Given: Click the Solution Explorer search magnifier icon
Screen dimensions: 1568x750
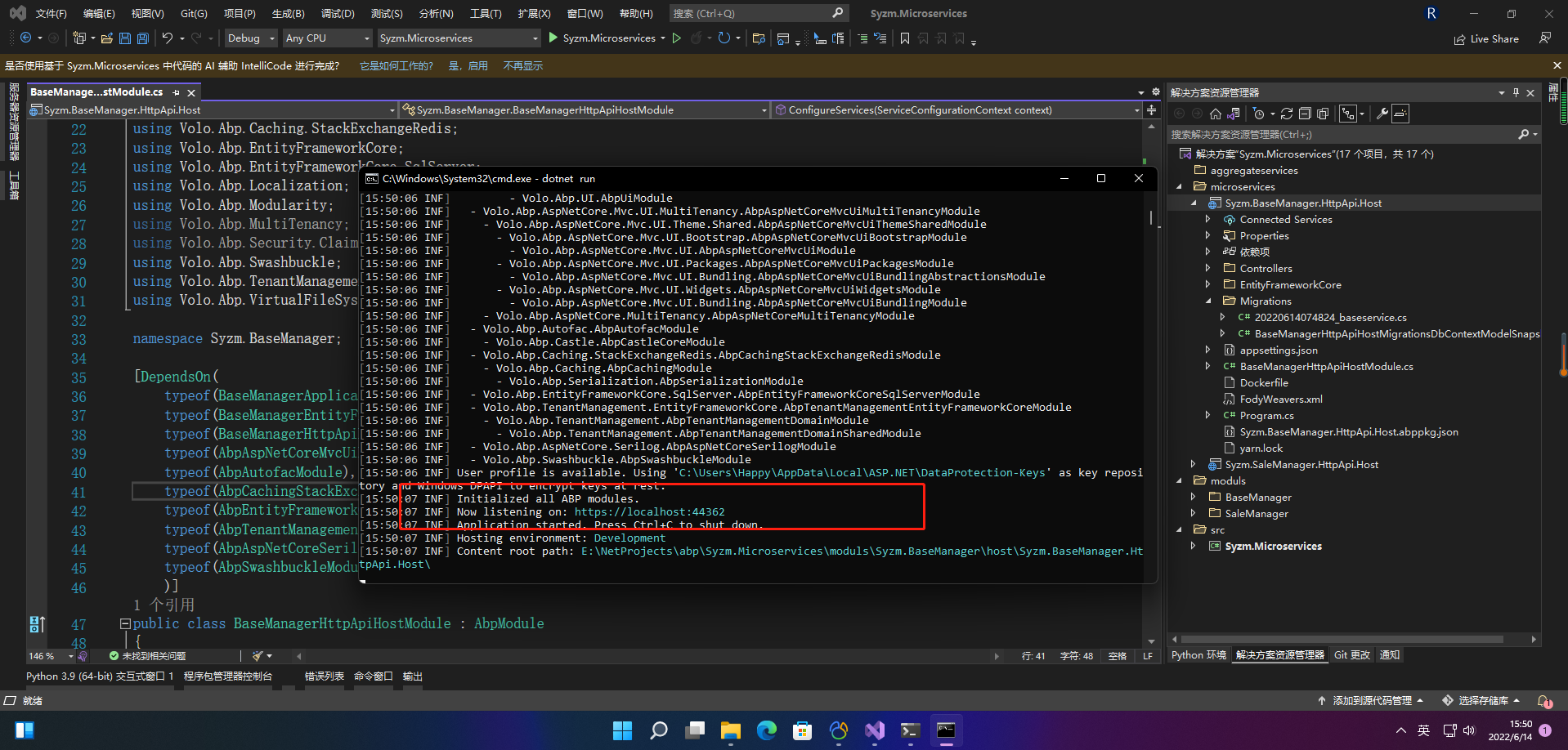Looking at the screenshot, I should click(1524, 134).
